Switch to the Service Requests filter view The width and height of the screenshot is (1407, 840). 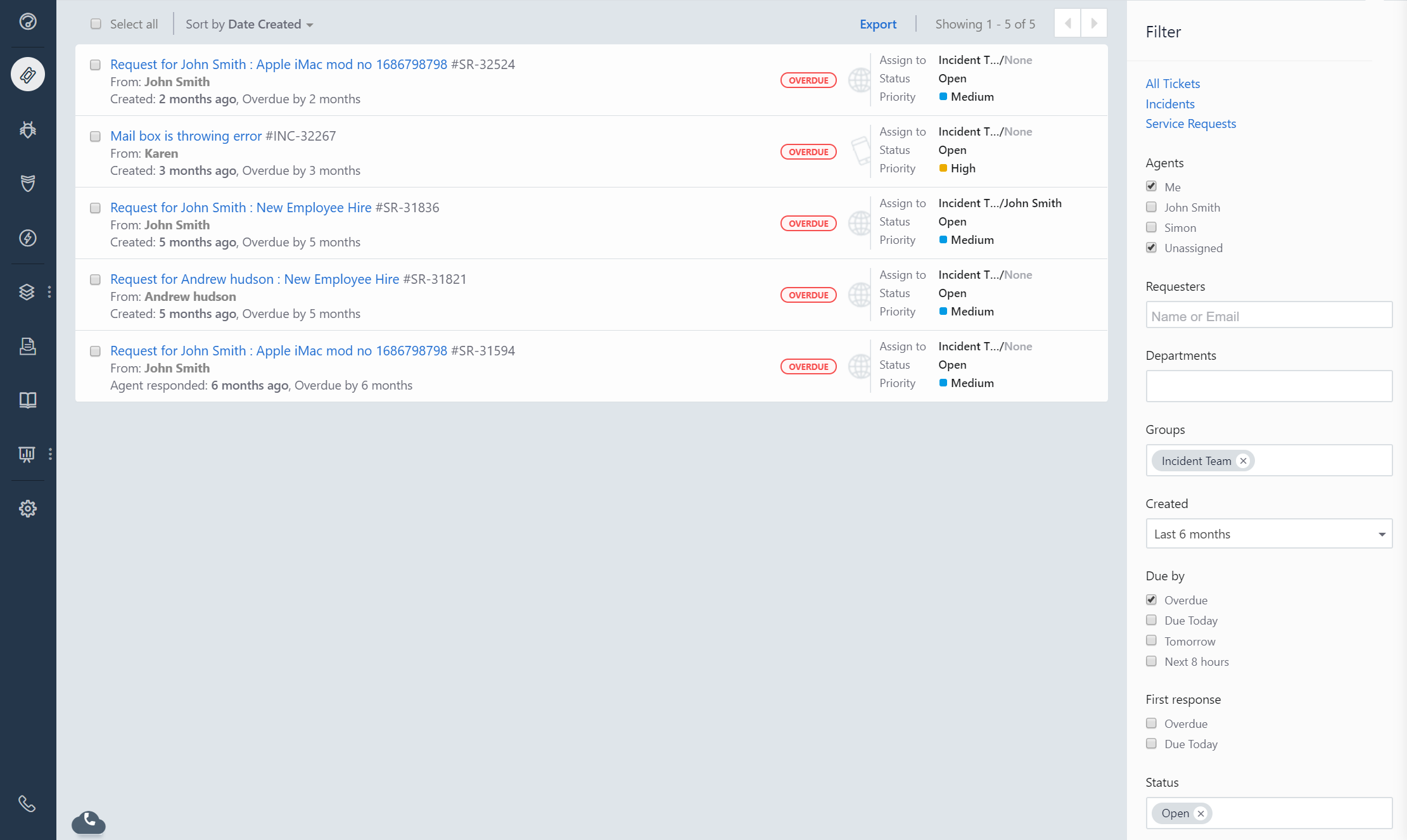click(1190, 124)
